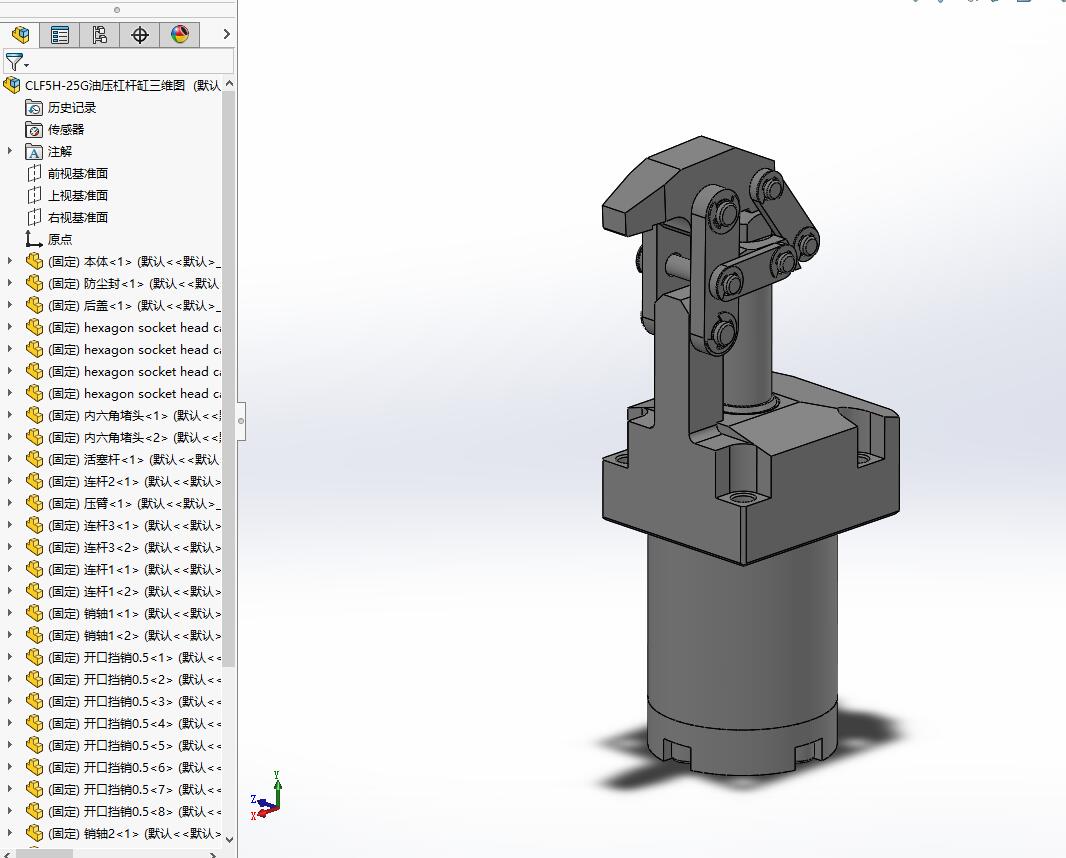This screenshot has width=1066, height=858.
Task: Click the 内六角堵头<2> part icon
Action: (x=34, y=437)
